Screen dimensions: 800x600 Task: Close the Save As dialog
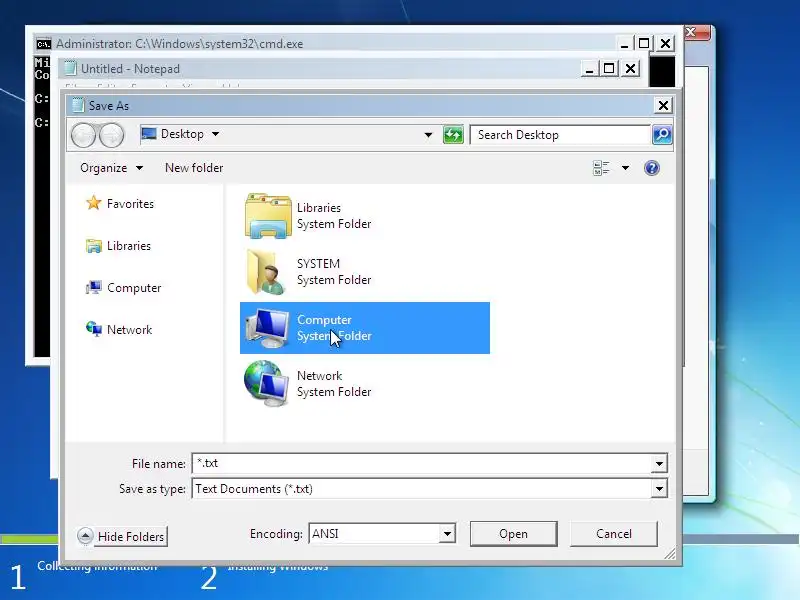[x=663, y=105]
